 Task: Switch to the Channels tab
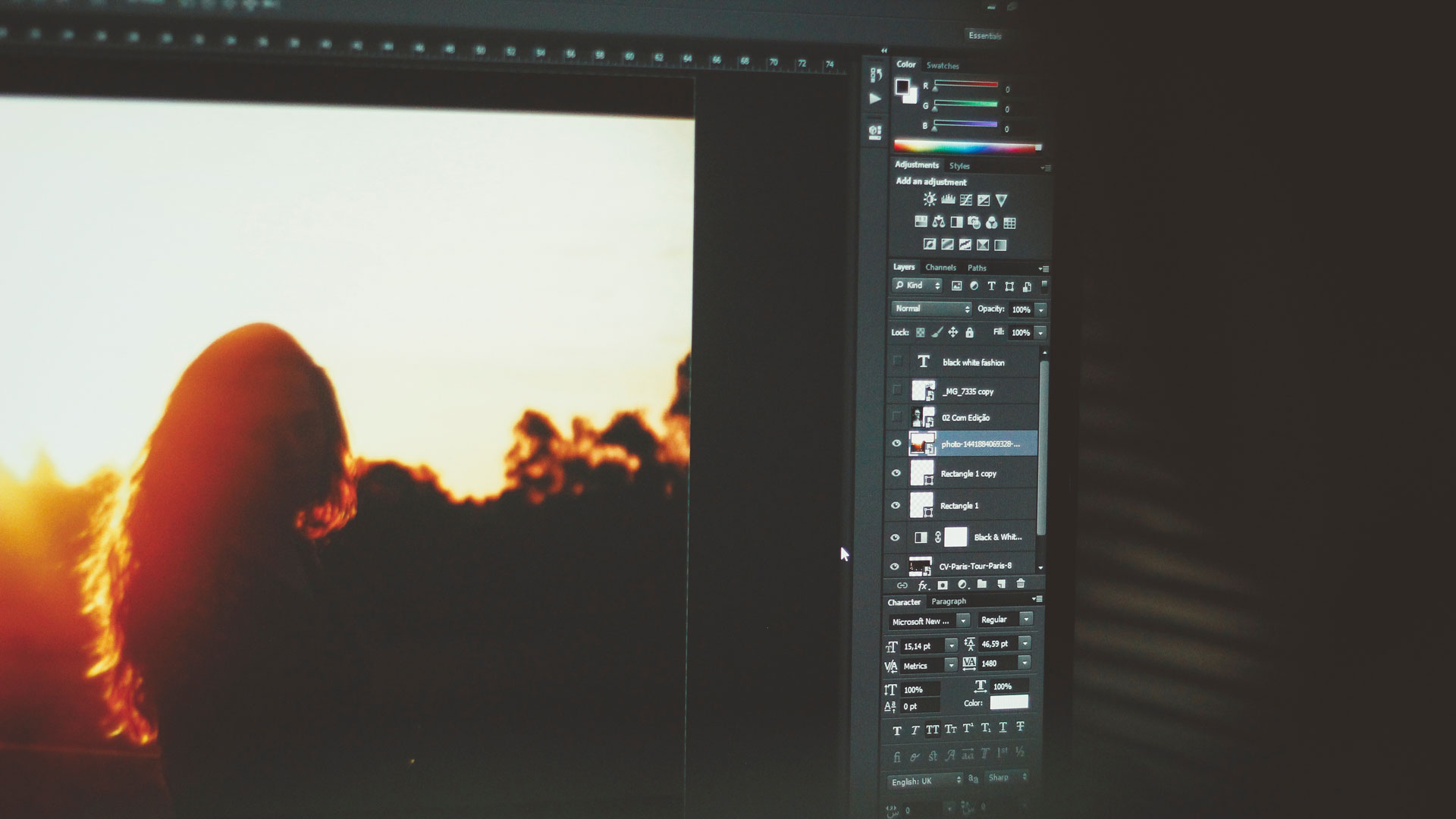point(940,268)
